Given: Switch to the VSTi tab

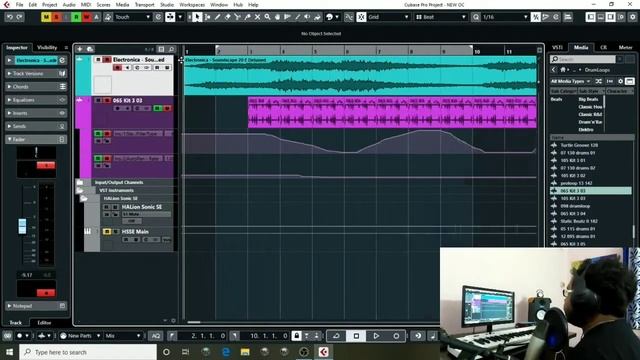Looking at the screenshot, I should point(557,47).
